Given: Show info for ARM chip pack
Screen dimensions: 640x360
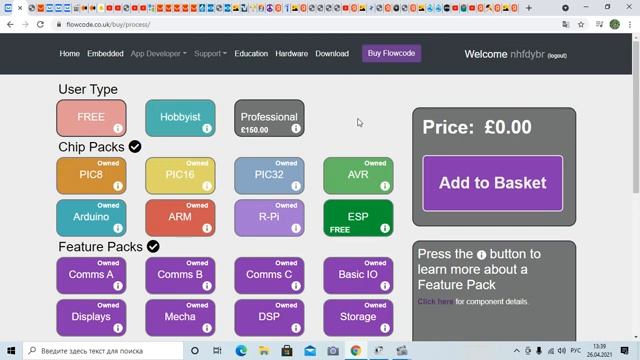Looking at the screenshot, I should point(207,228).
